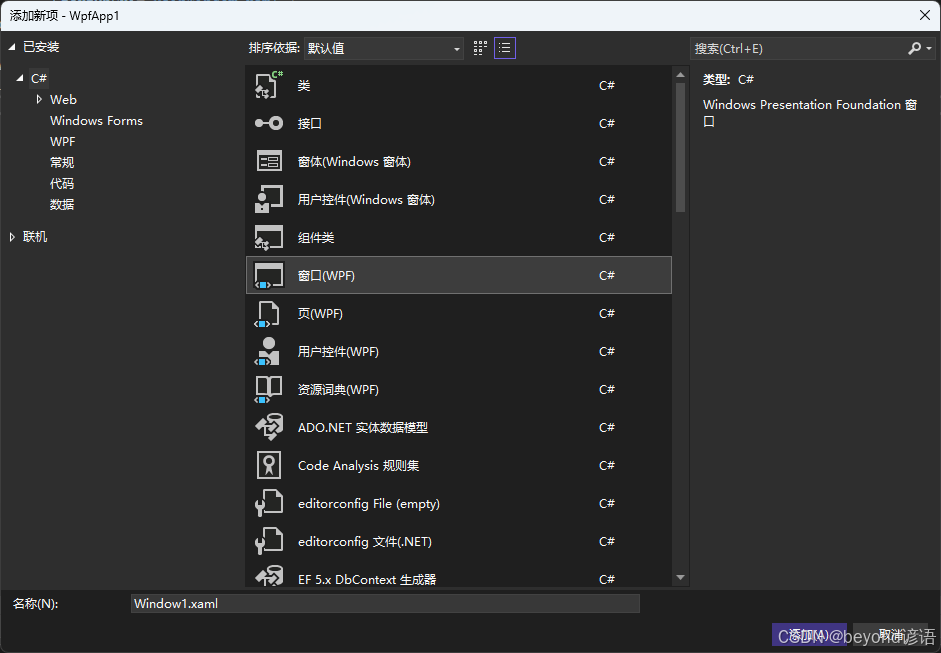Select WPF category in tree
The image size is (941, 653).
(x=62, y=142)
